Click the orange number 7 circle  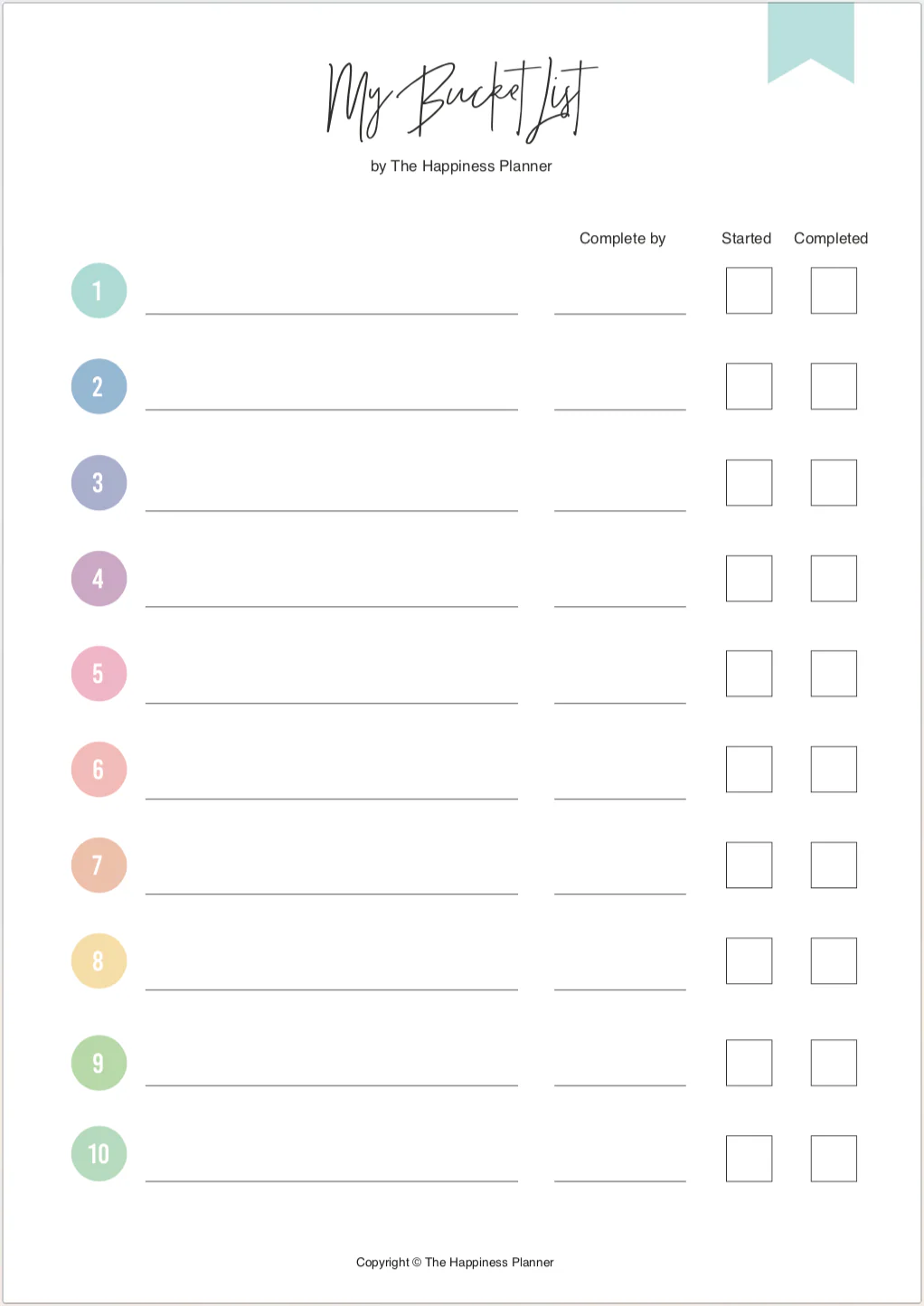click(x=99, y=866)
